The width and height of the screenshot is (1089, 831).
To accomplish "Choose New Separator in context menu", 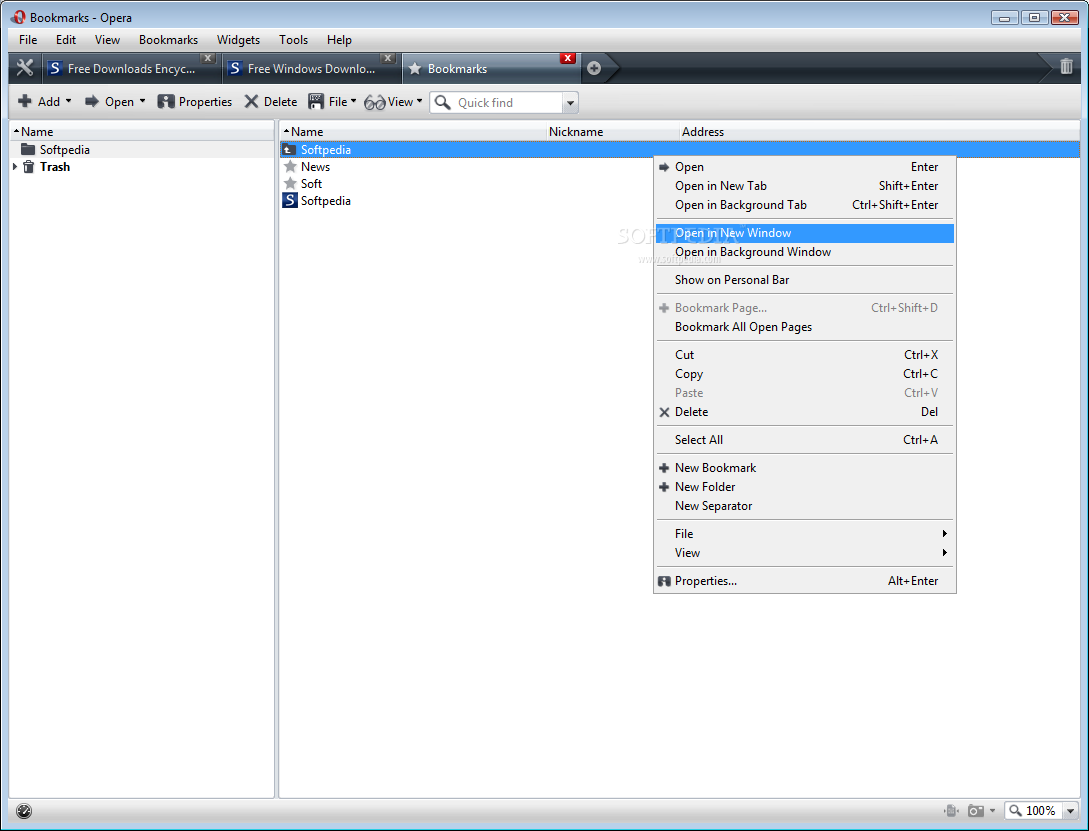I will (x=805, y=506).
